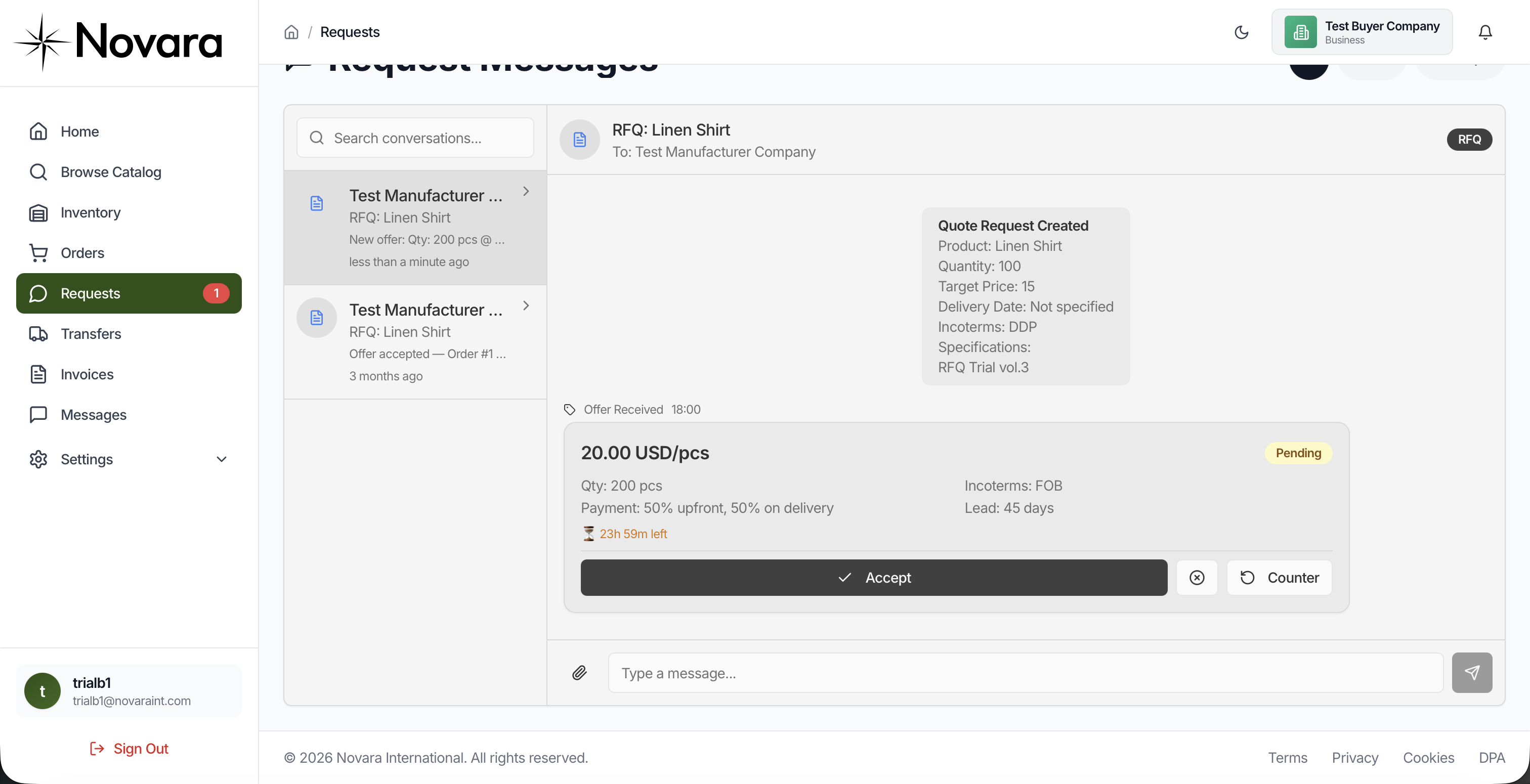
Task: Expand chevron of newest conversation
Action: point(526,191)
